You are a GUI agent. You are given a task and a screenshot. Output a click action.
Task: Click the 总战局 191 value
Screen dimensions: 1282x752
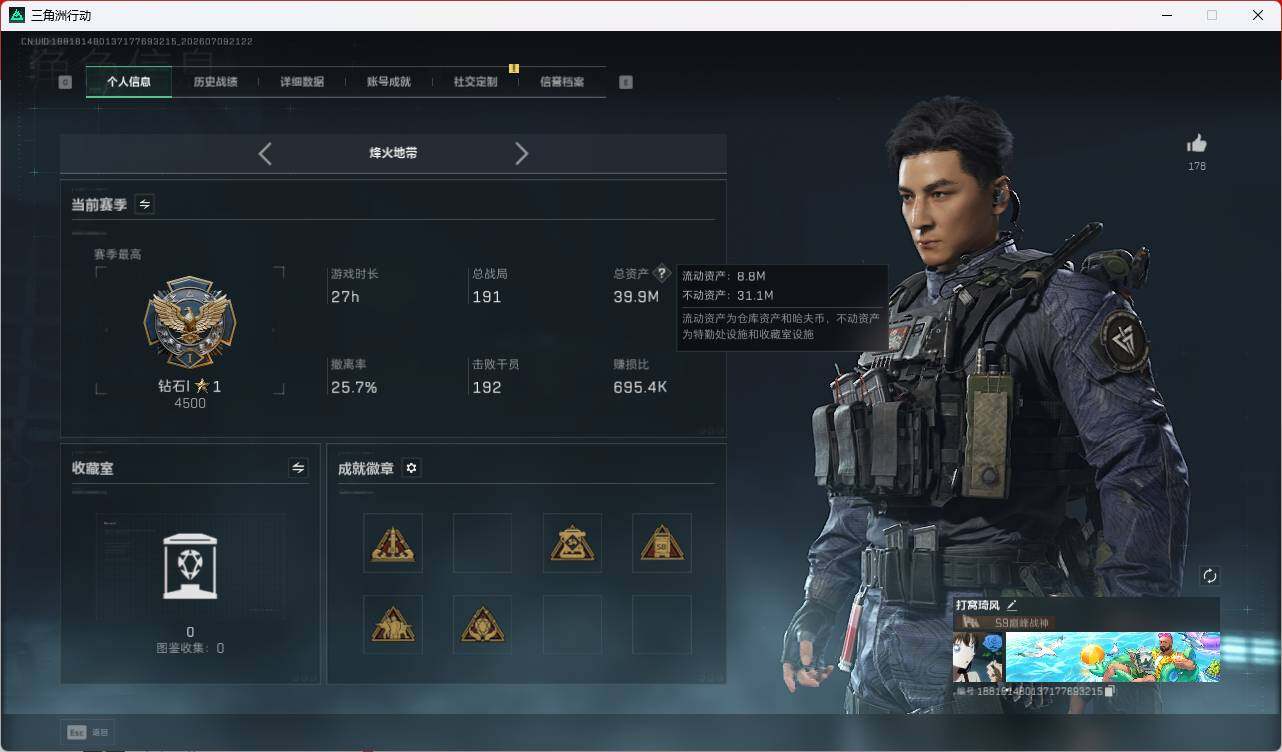(486, 297)
